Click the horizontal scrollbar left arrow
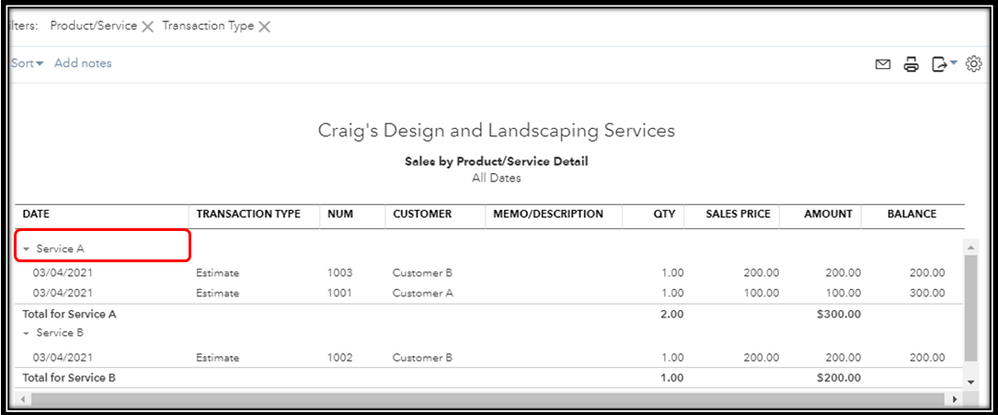This screenshot has height=415, width=998. pyautogui.click(x=23, y=399)
